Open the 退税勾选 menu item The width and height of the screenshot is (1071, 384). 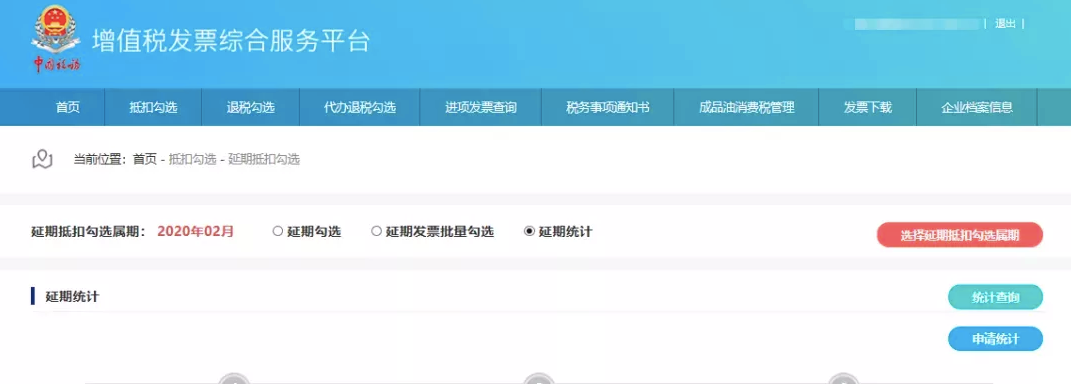tap(251, 107)
